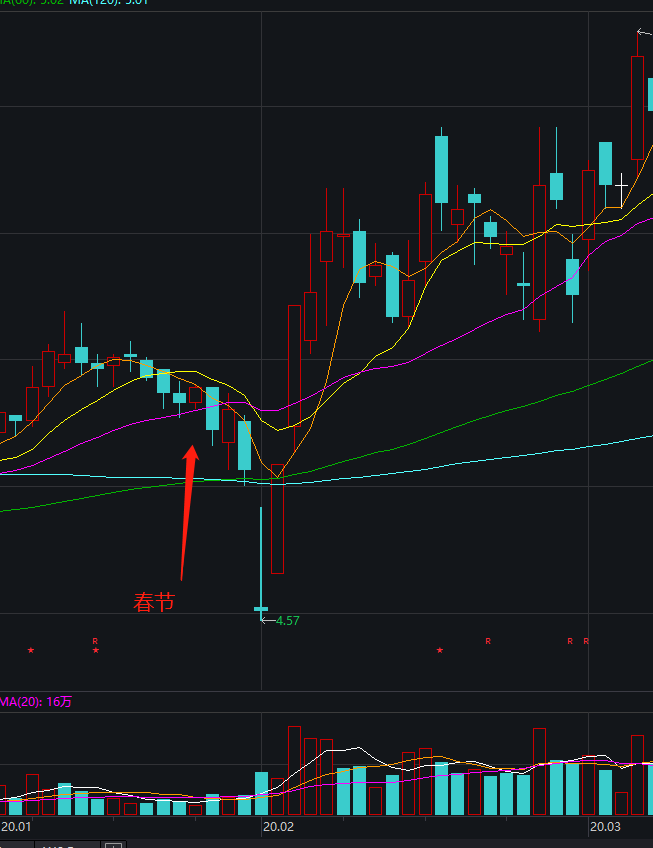Select the 20.01 date axis label
The height and width of the screenshot is (848, 653).
[16, 826]
